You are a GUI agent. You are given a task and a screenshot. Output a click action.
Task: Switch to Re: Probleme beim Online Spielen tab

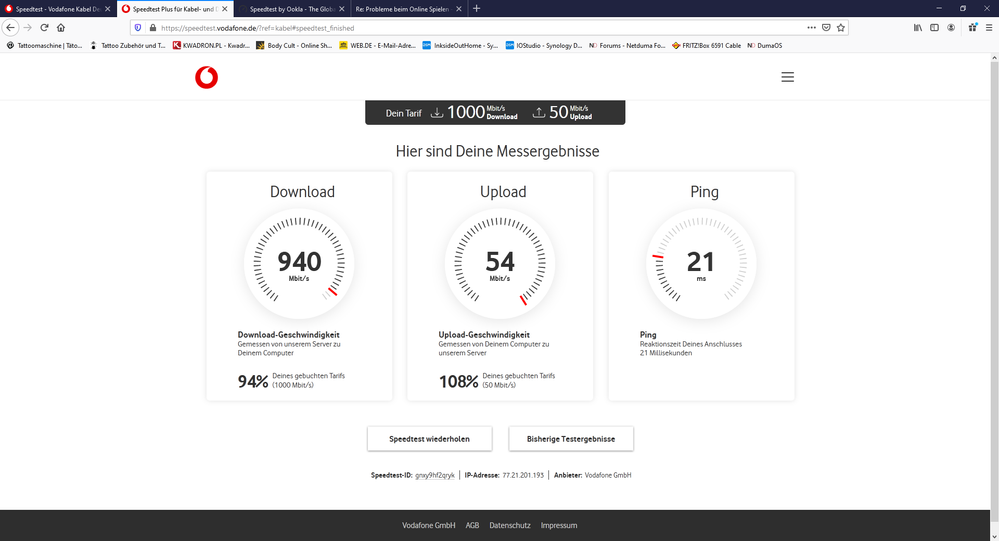pyautogui.click(x=408, y=9)
